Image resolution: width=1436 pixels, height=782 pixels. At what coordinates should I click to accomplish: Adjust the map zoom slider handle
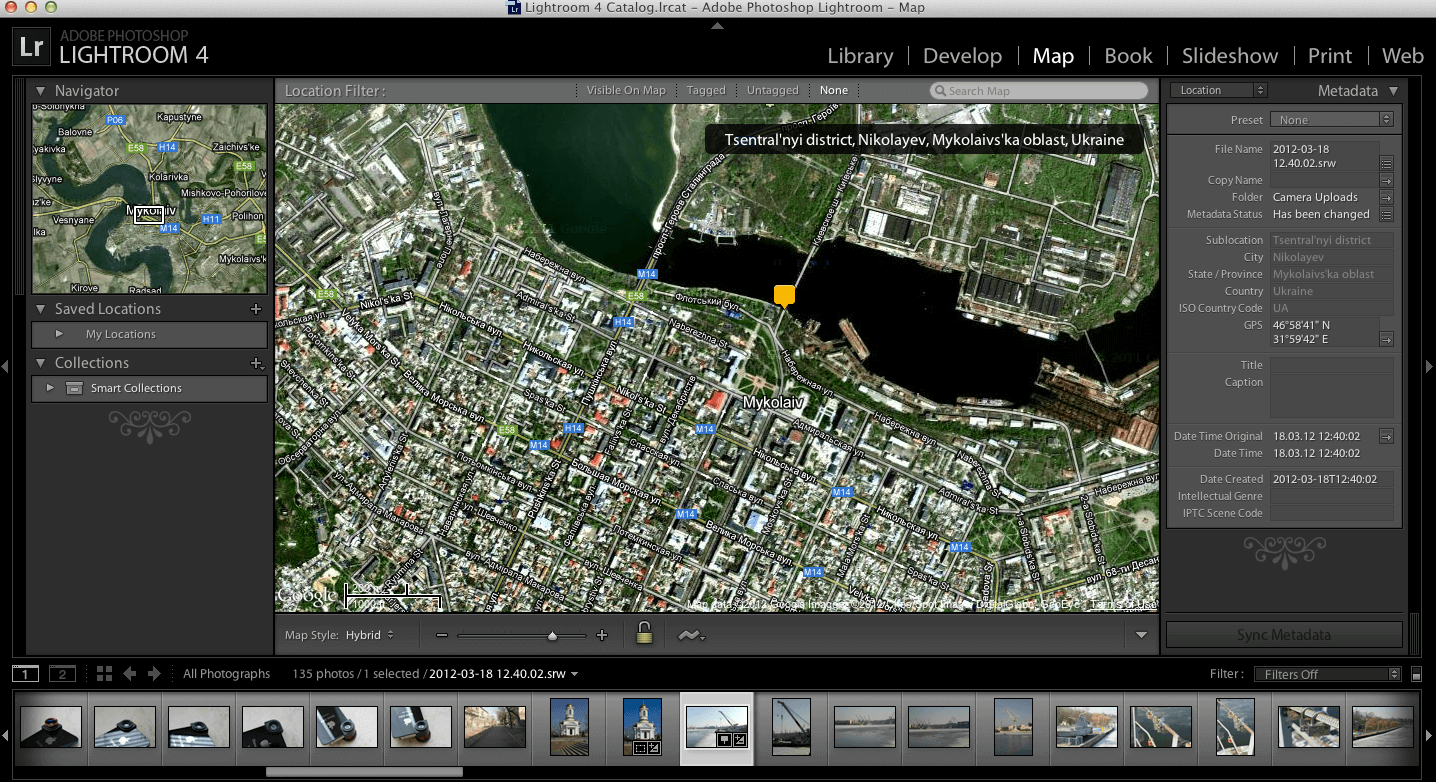click(x=552, y=635)
